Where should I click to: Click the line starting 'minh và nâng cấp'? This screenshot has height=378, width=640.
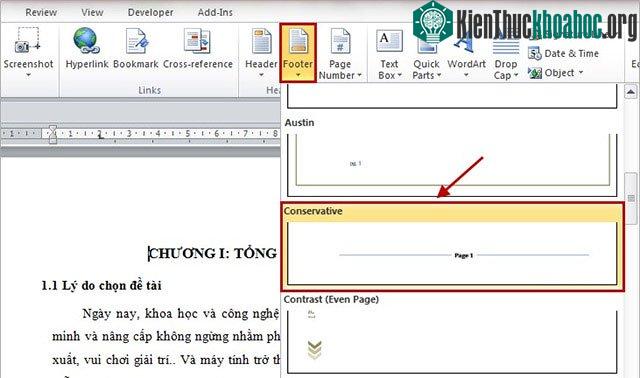[166, 337]
